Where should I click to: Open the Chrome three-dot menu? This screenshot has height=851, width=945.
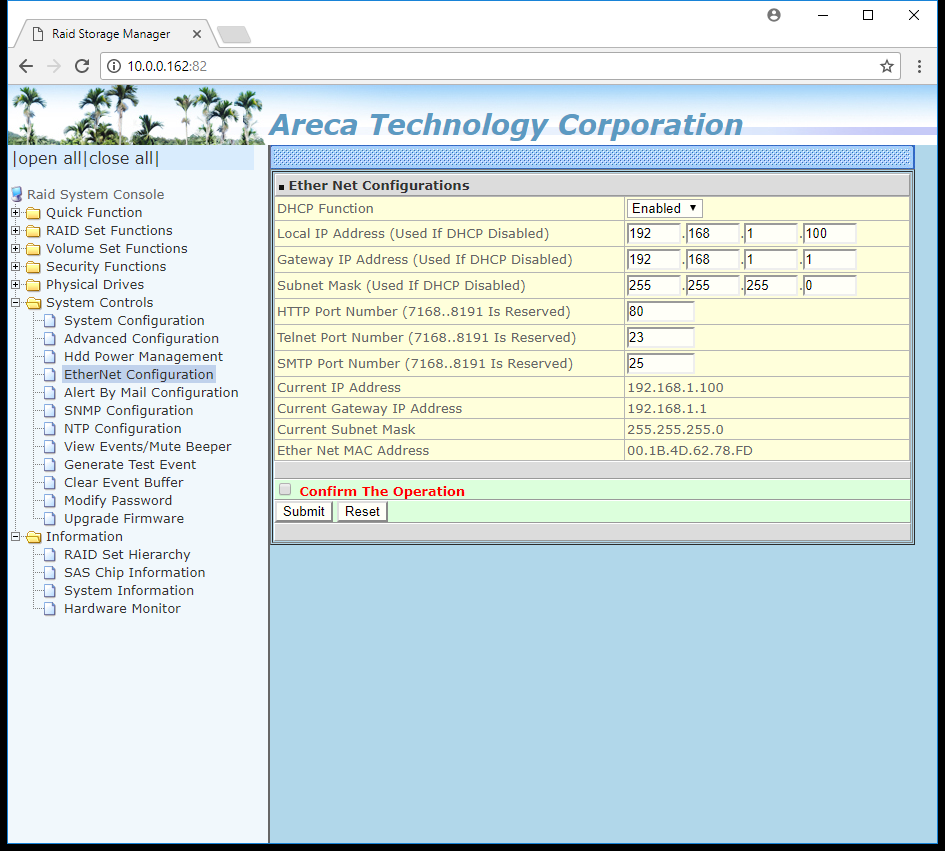919,66
